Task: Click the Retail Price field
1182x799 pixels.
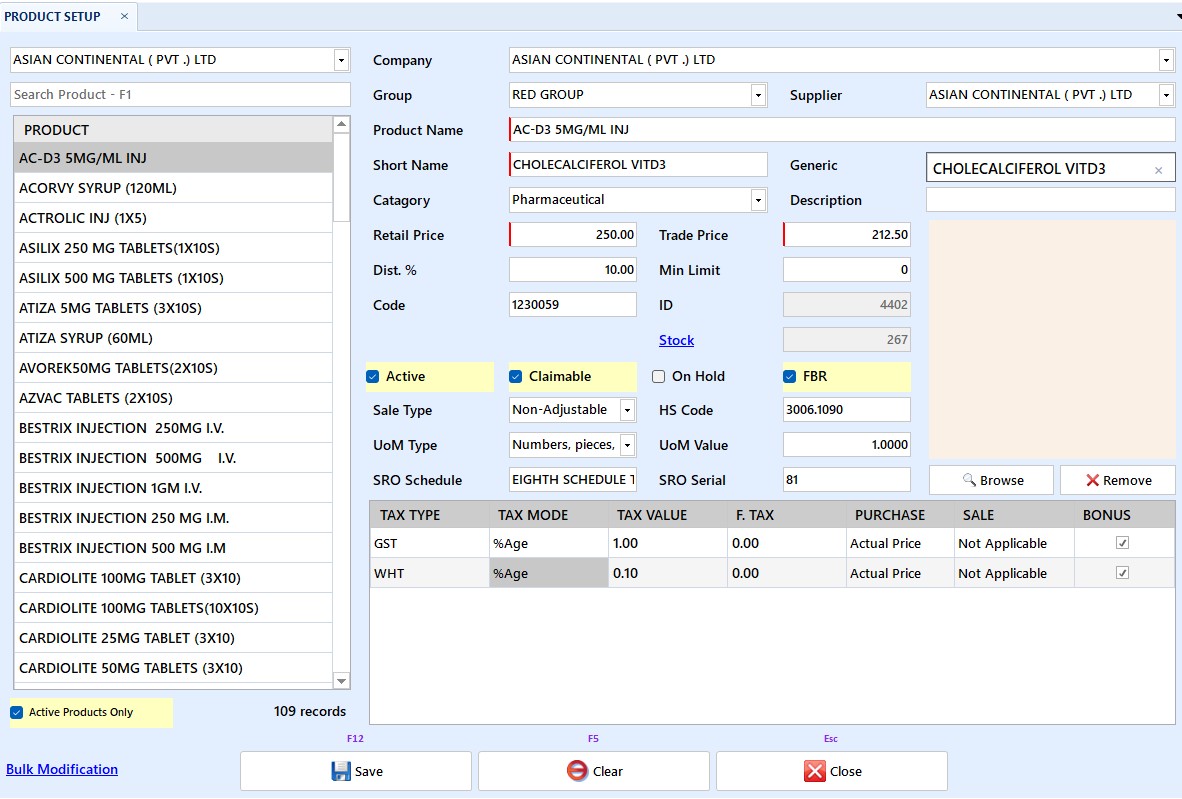Action: (x=573, y=234)
